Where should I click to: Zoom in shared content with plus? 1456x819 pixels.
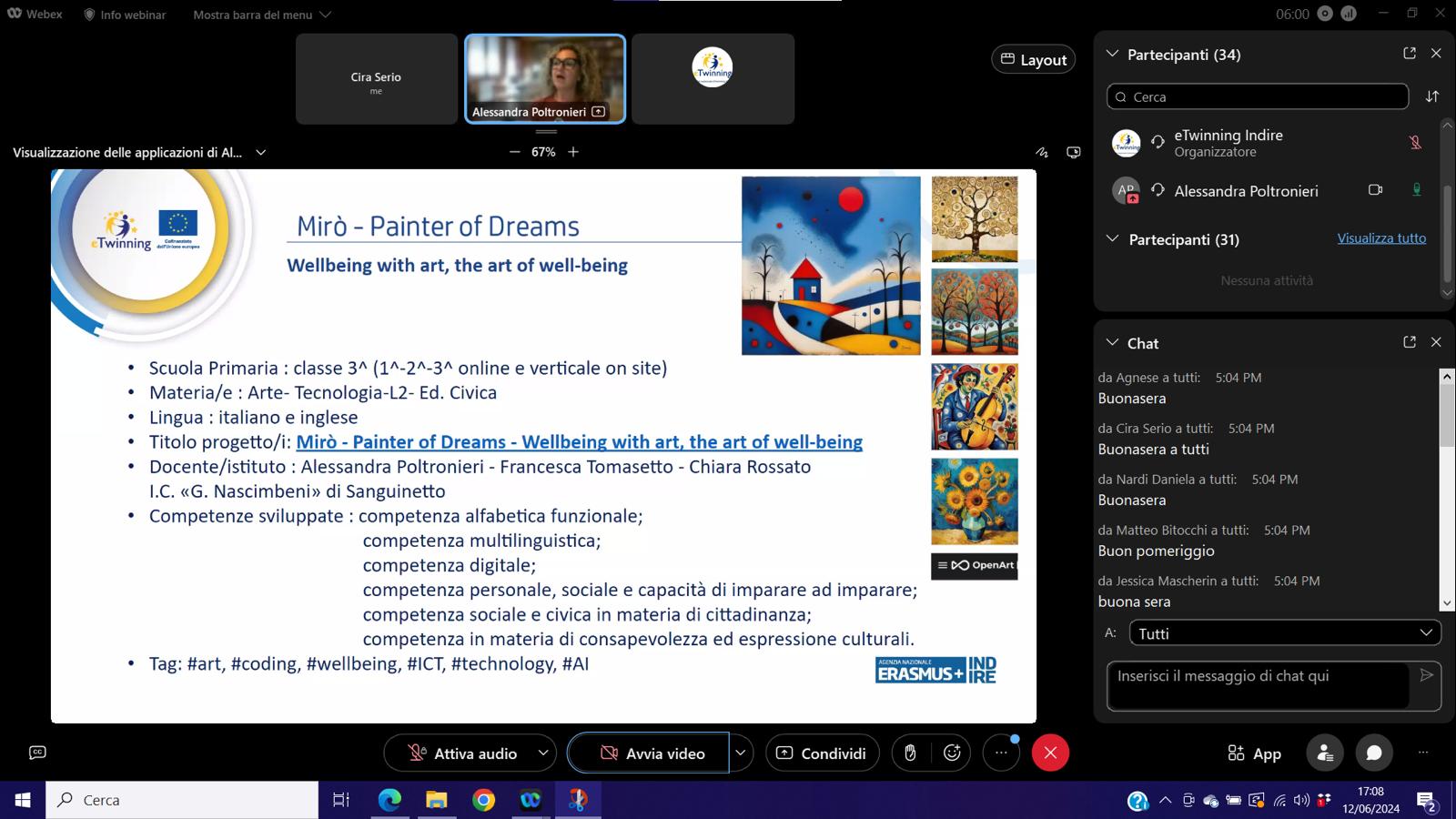pos(573,152)
